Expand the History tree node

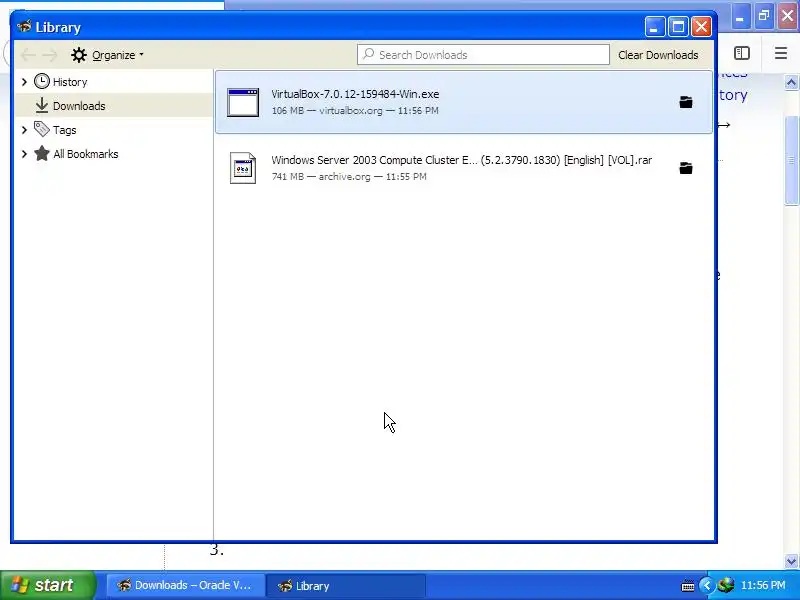pos(24,82)
